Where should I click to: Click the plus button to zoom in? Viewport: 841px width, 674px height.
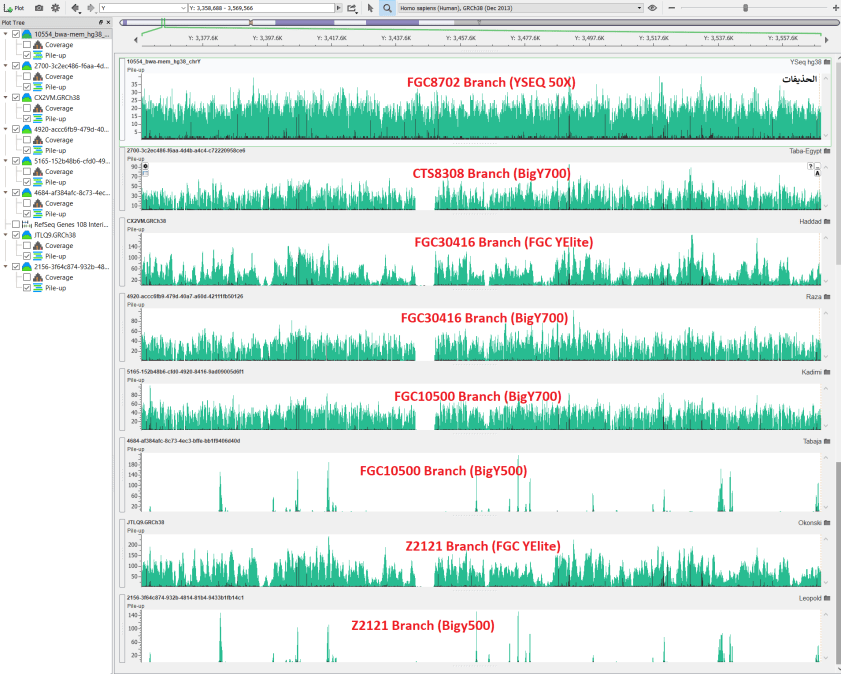(x=836, y=8)
